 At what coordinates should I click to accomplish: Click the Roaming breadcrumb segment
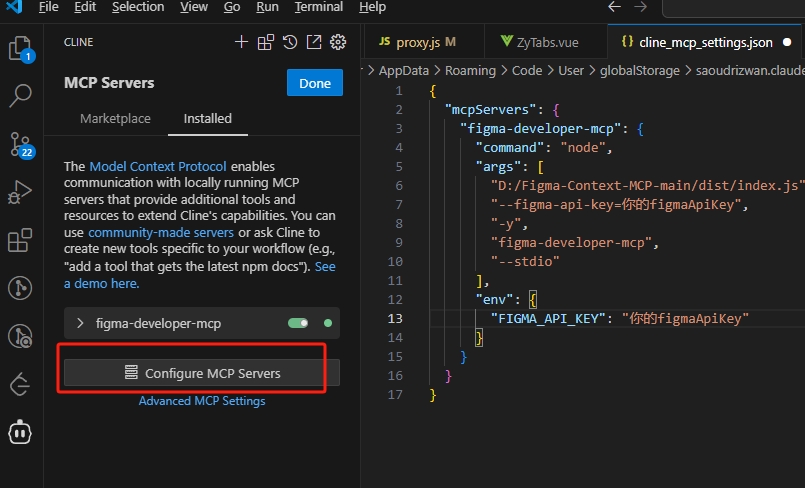(x=470, y=70)
